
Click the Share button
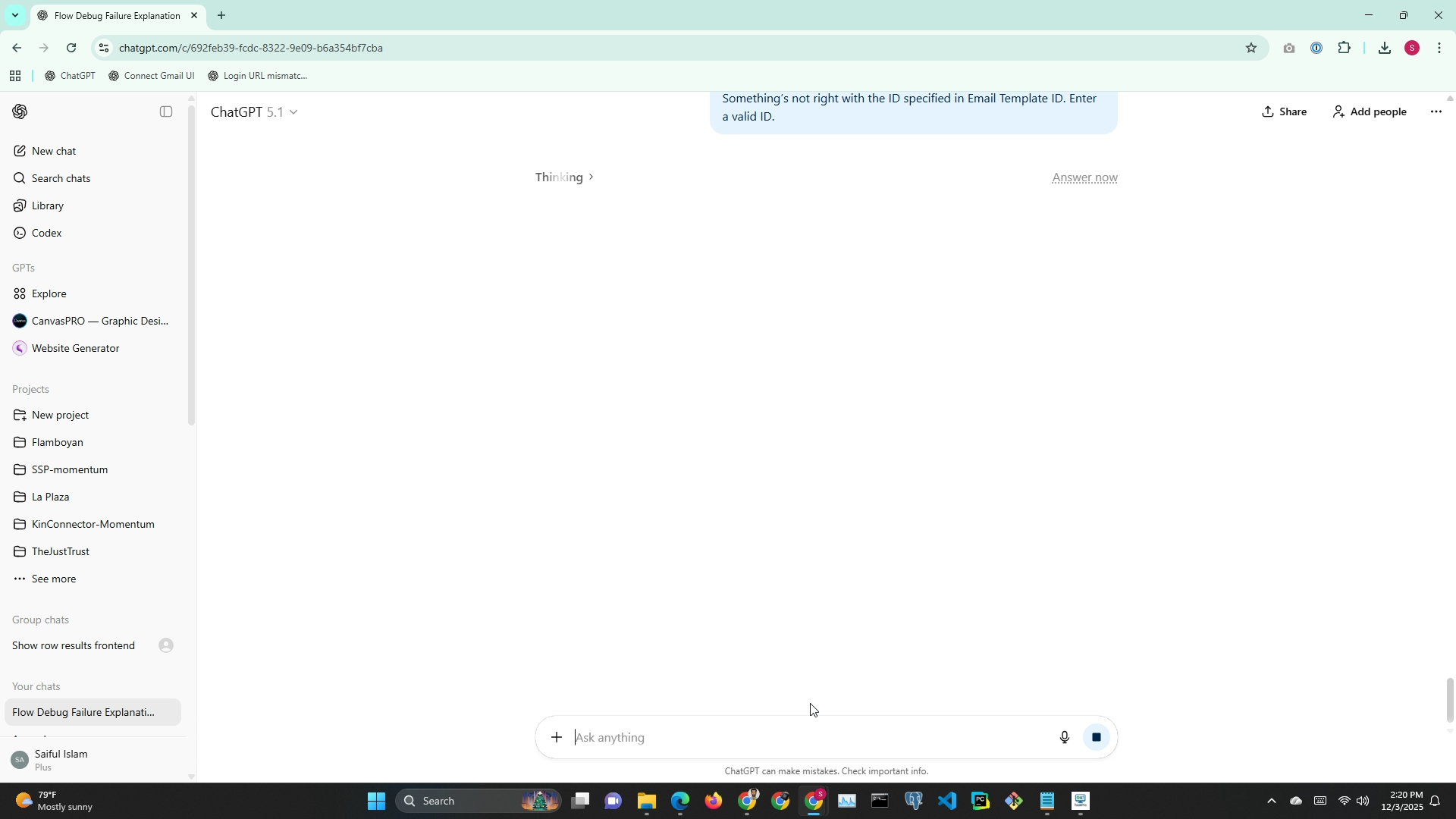click(x=1284, y=111)
